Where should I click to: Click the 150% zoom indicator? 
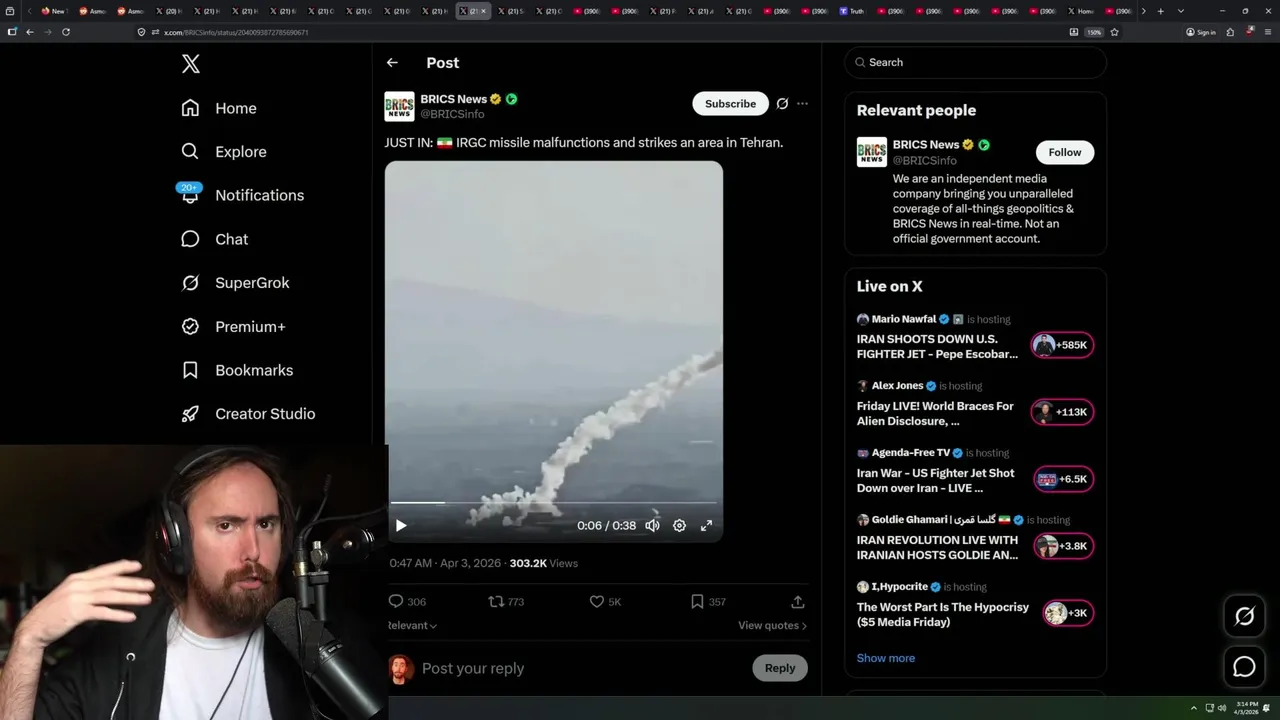coord(1094,32)
